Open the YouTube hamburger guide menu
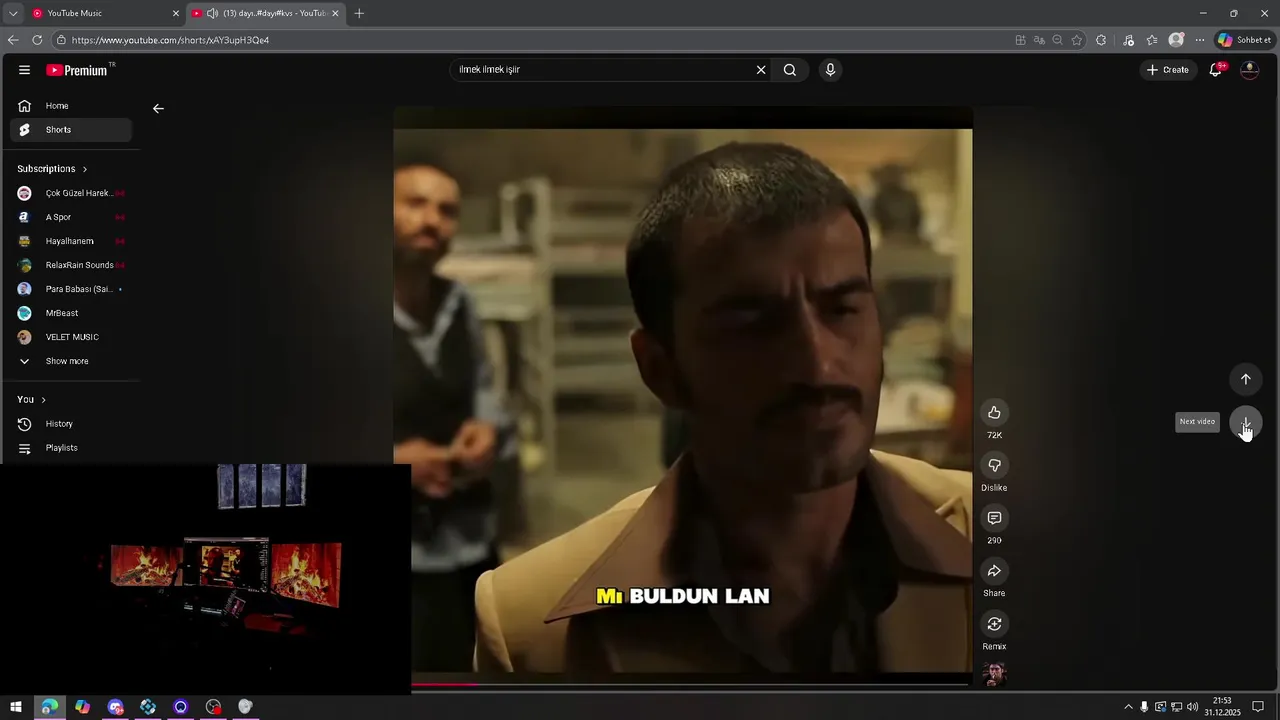This screenshot has width=1280, height=720. click(24, 70)
